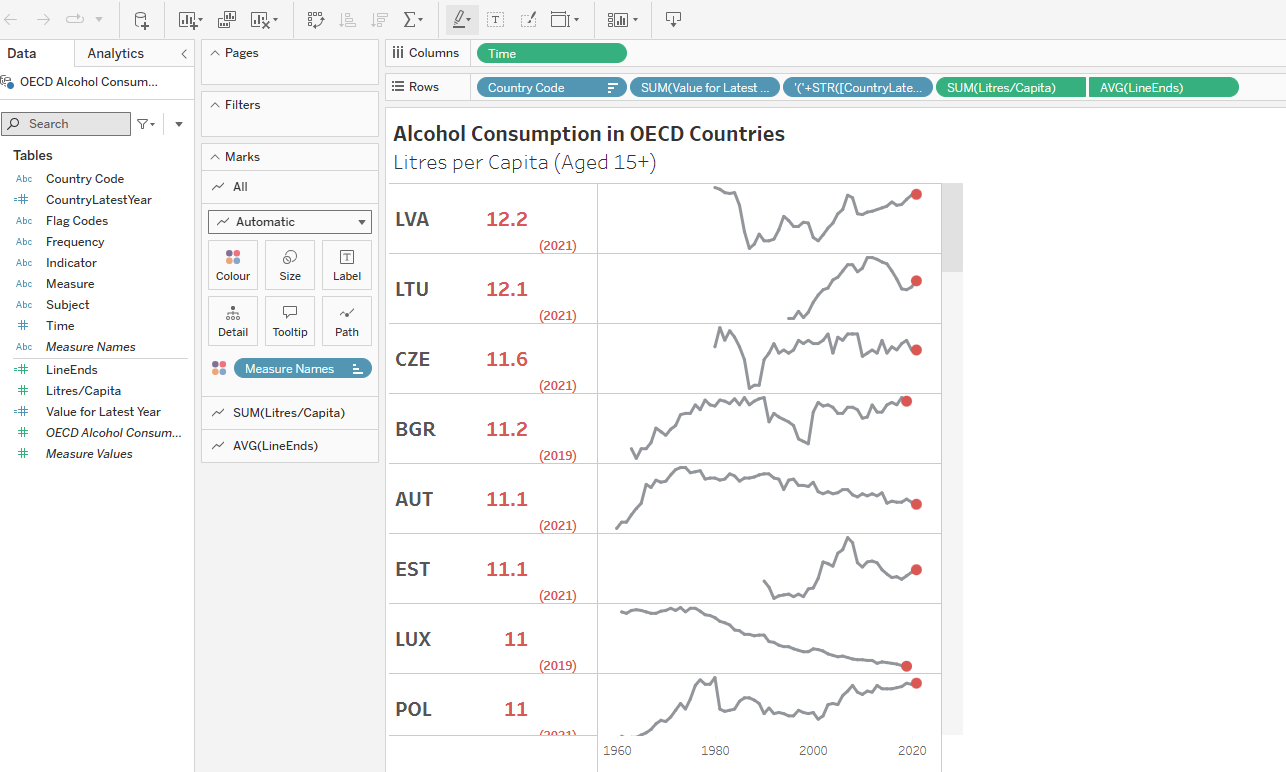Click the chart title Alcohol Consumption in OECD Countries
Image resolution: width=1286 pixels, height=772 pixels.
(589, 134)
